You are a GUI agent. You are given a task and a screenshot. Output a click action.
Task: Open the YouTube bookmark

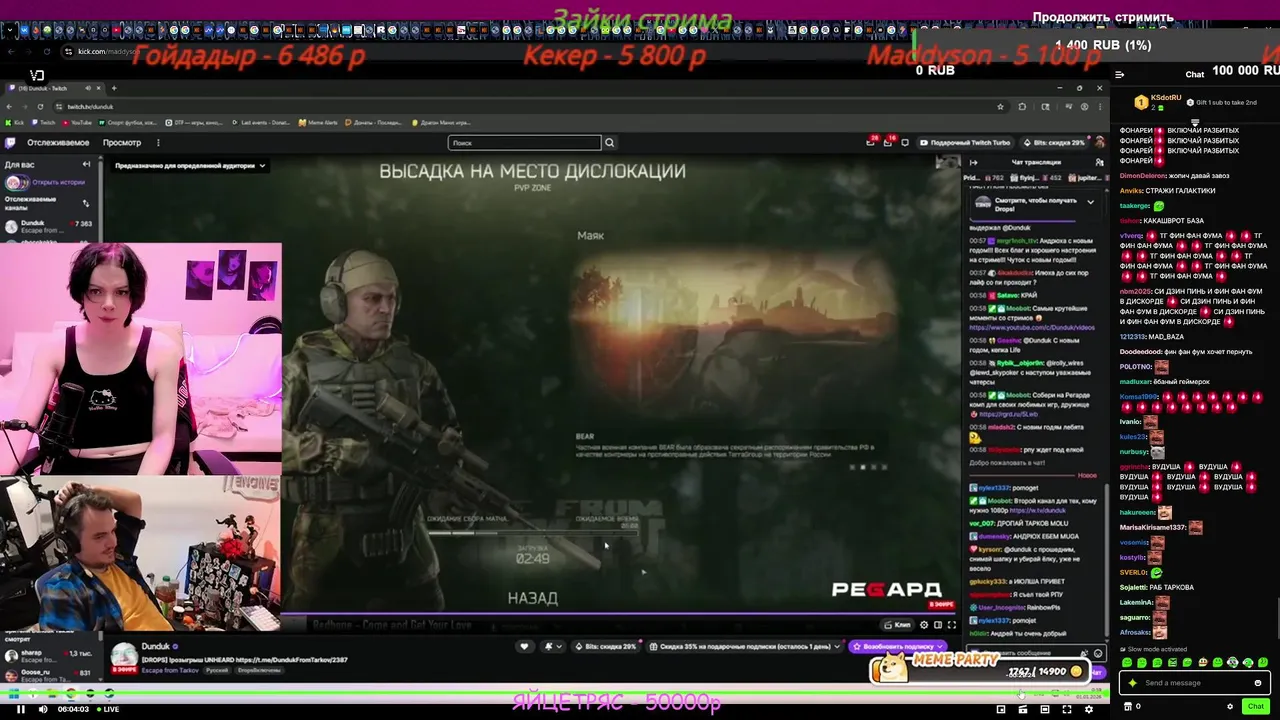click(x=78, y=123)
